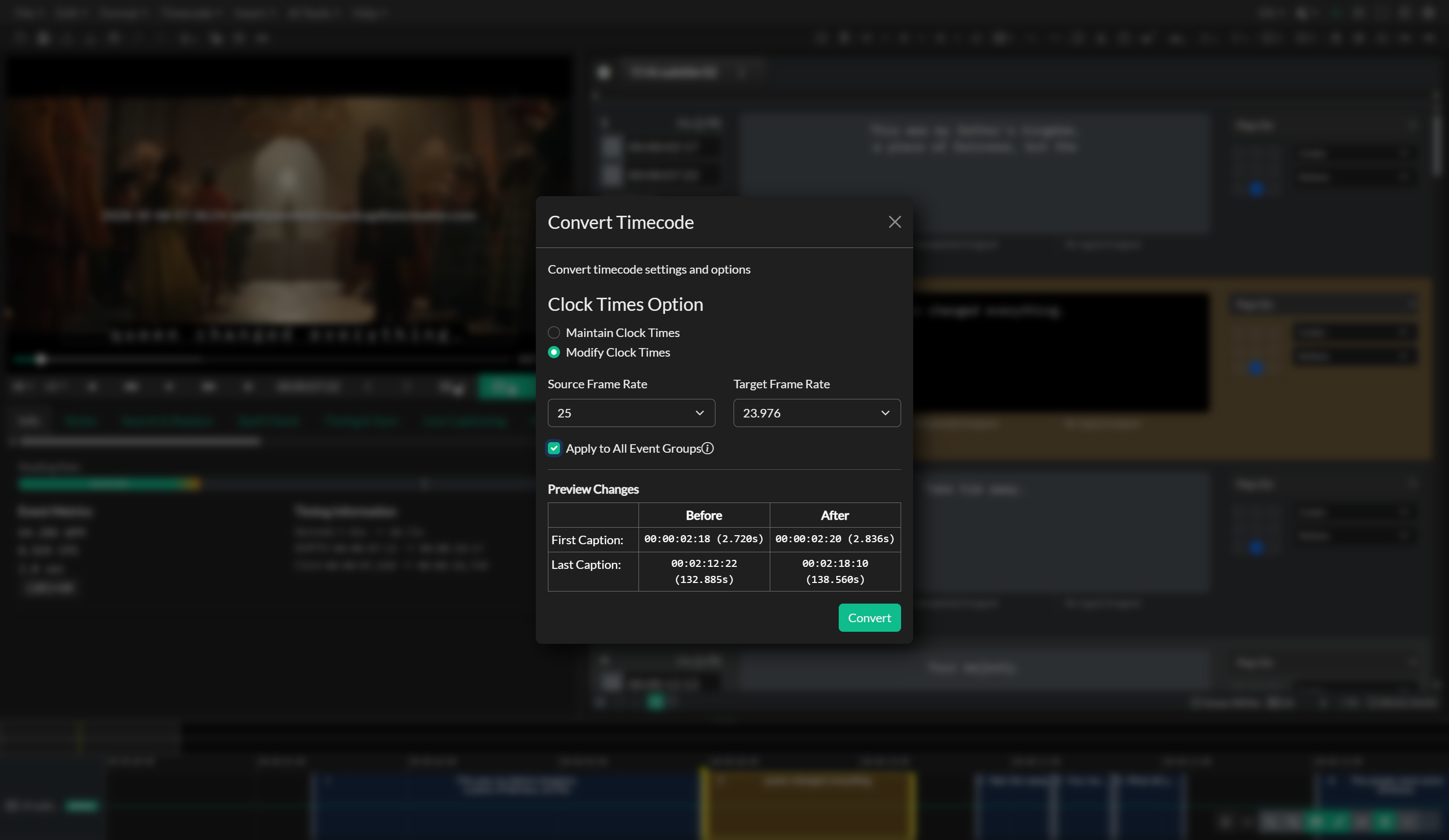Click the info icon beside Event Groups
1449x840 pixels.
(708, 448)
